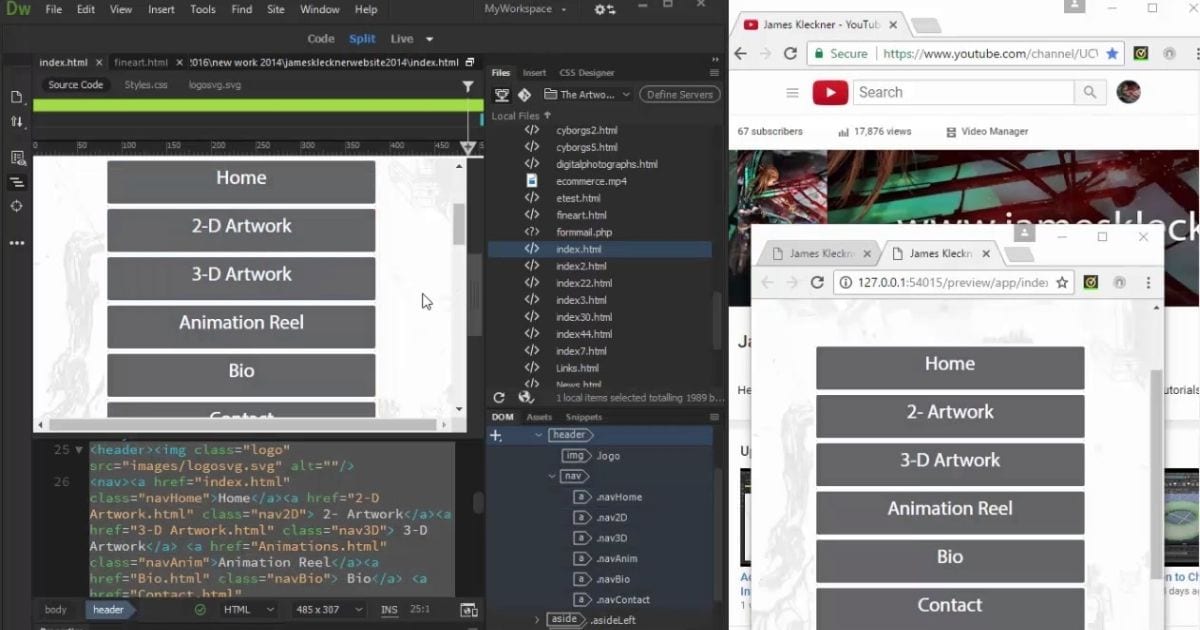Click the YouTube Search input field

tap(964, 93)
